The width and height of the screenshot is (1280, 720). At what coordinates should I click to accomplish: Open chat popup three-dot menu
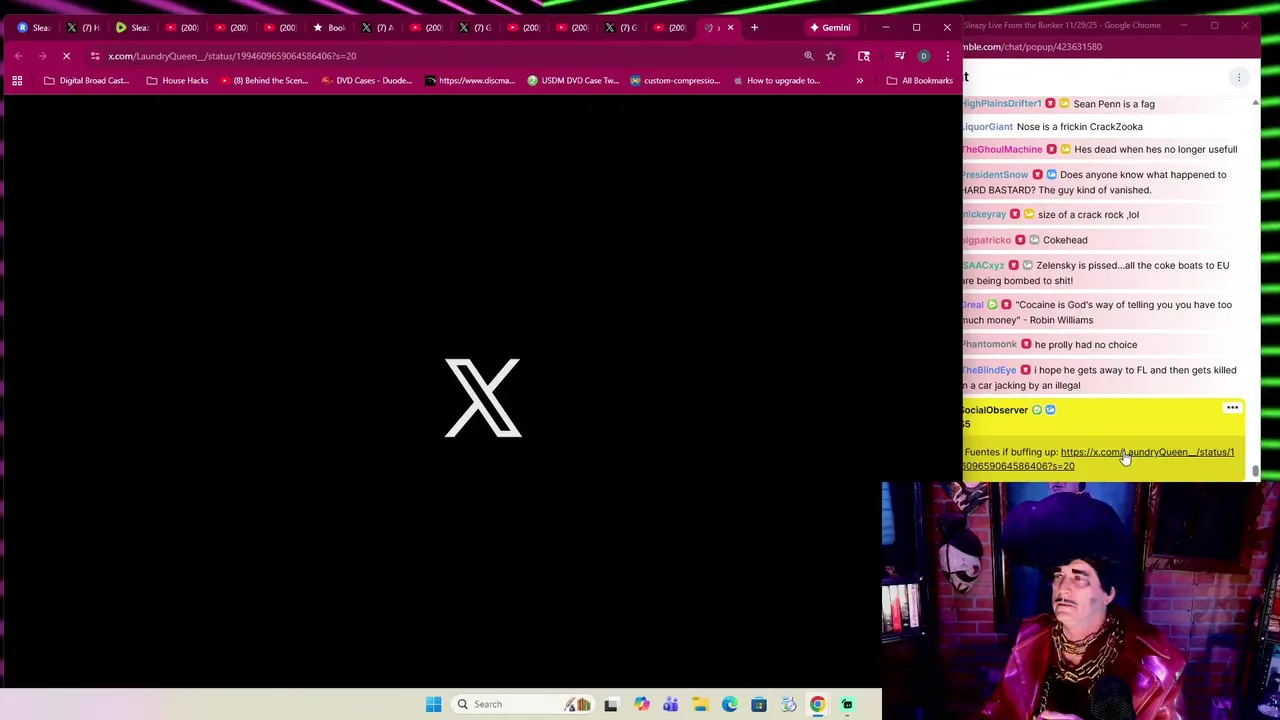click(x=1239, y=77)
